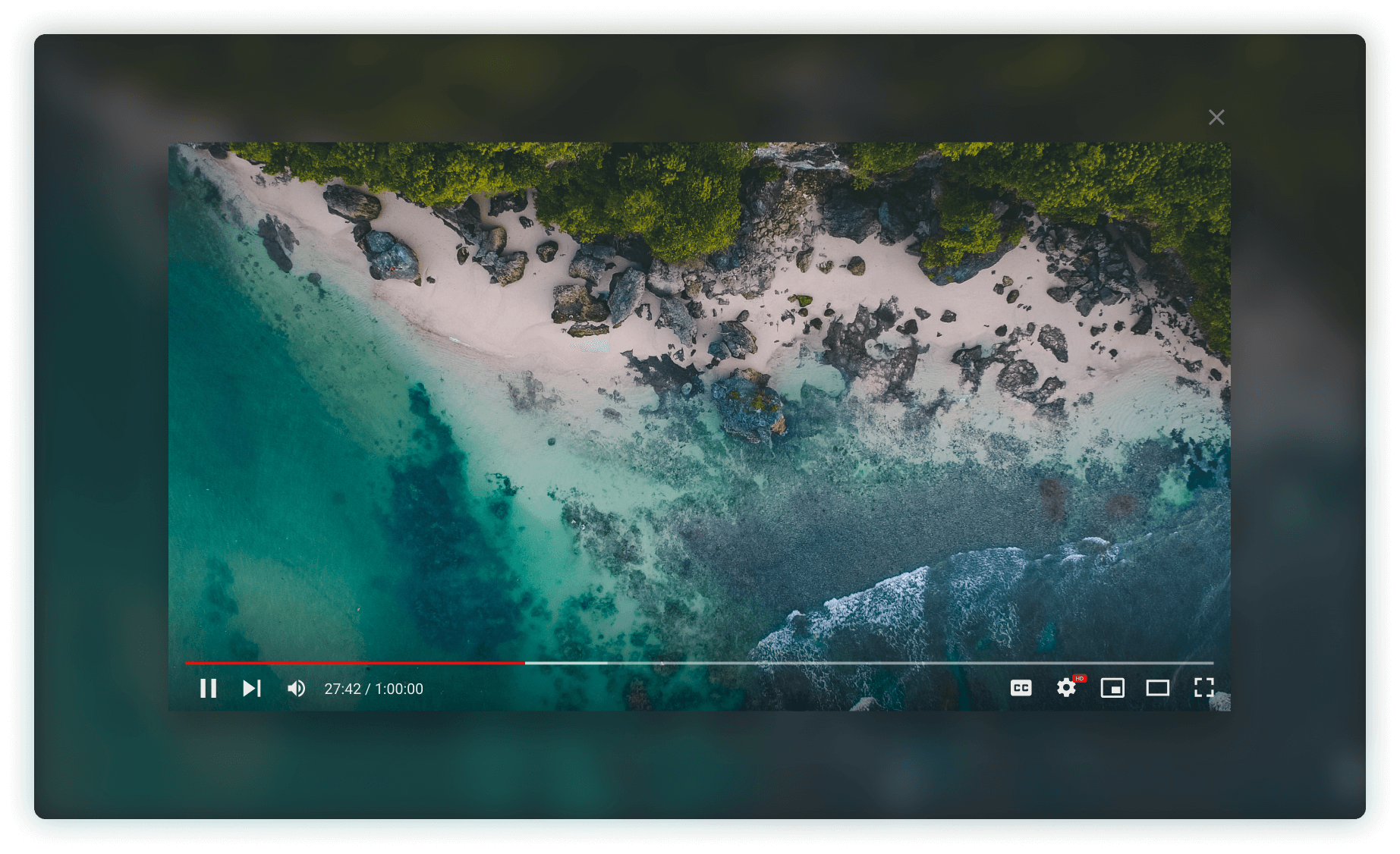Click the volume speaker icon
This screenshot has width=1400, height=854.
pos(296,689)
